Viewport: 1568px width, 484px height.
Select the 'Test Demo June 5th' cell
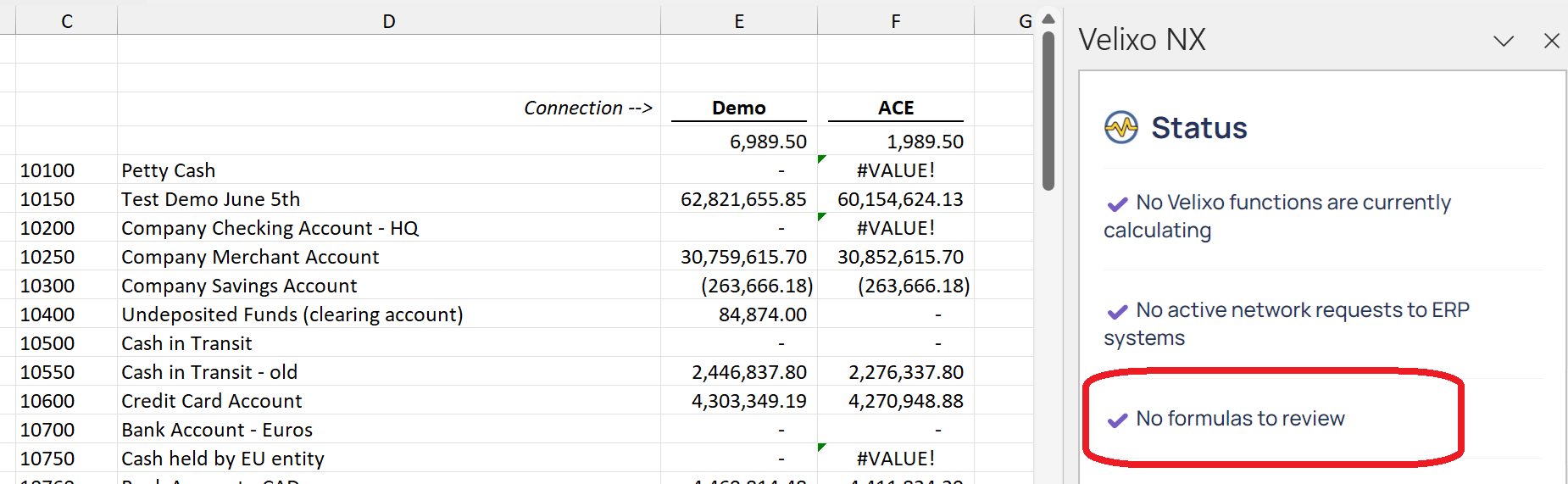pos(389,198)
